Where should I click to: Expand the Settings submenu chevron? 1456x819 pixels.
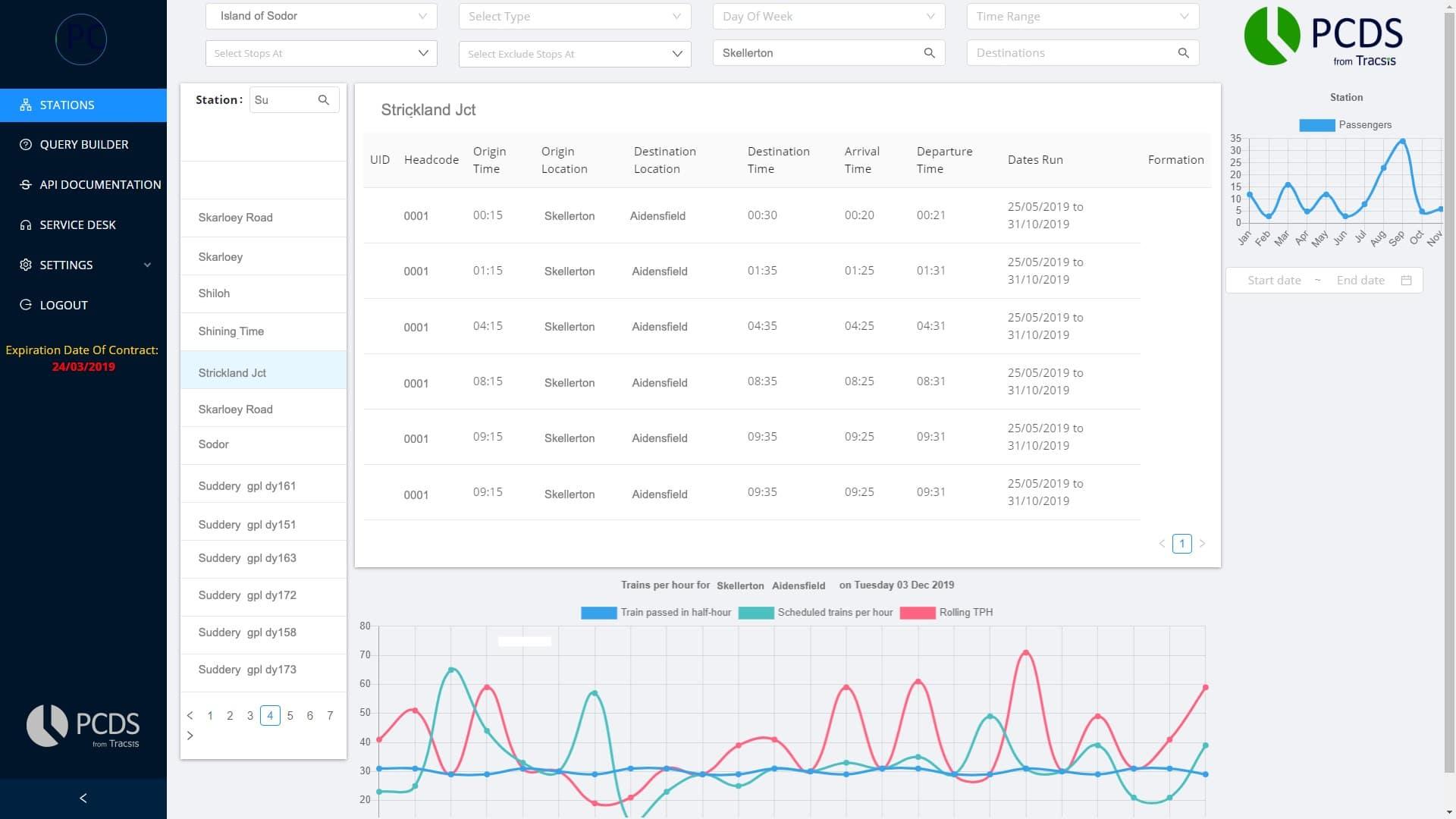tap(147, 265)
